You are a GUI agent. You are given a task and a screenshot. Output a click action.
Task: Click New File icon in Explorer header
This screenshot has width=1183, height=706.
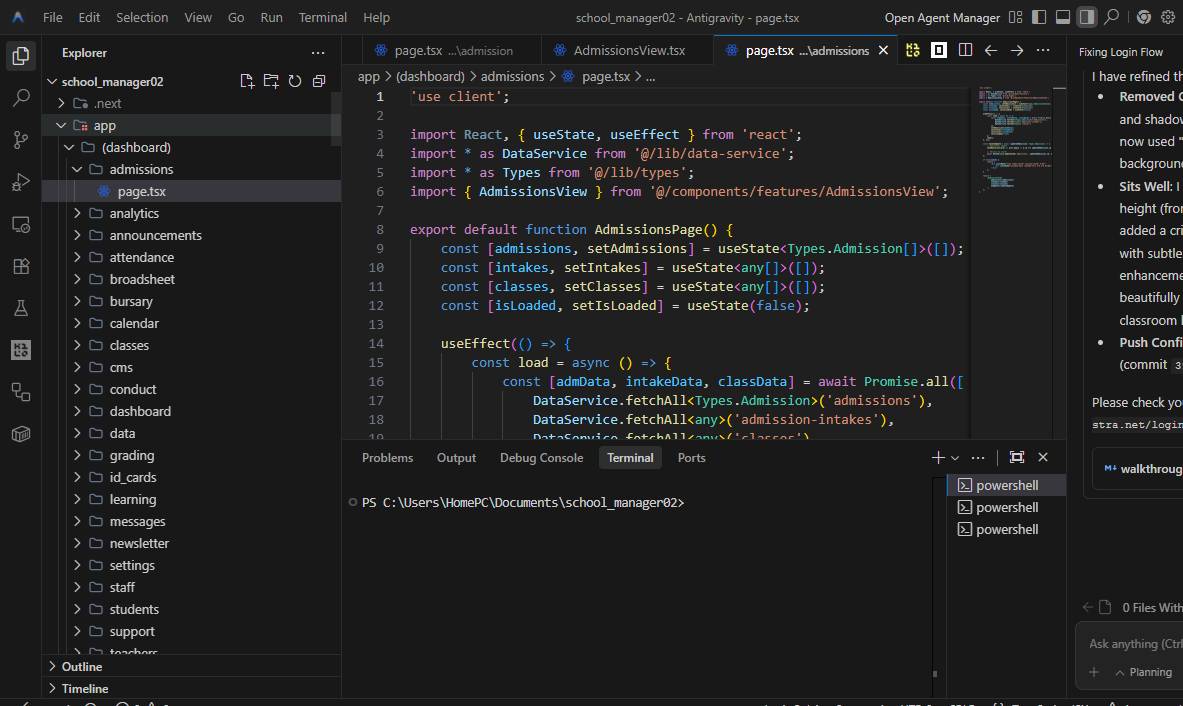pyautogui.click(x=247, y=81)
